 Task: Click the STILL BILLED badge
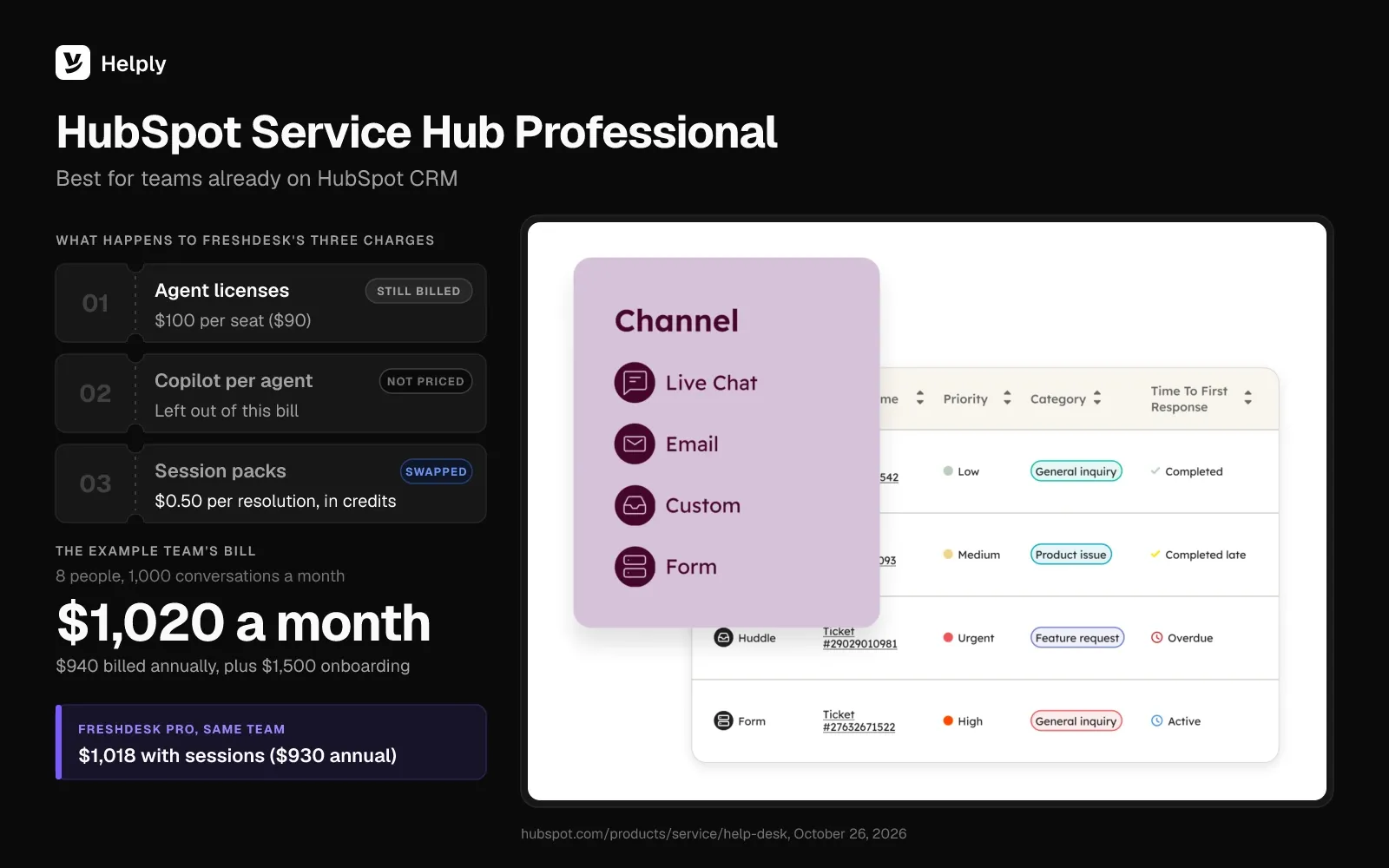(x=418, y=291)
